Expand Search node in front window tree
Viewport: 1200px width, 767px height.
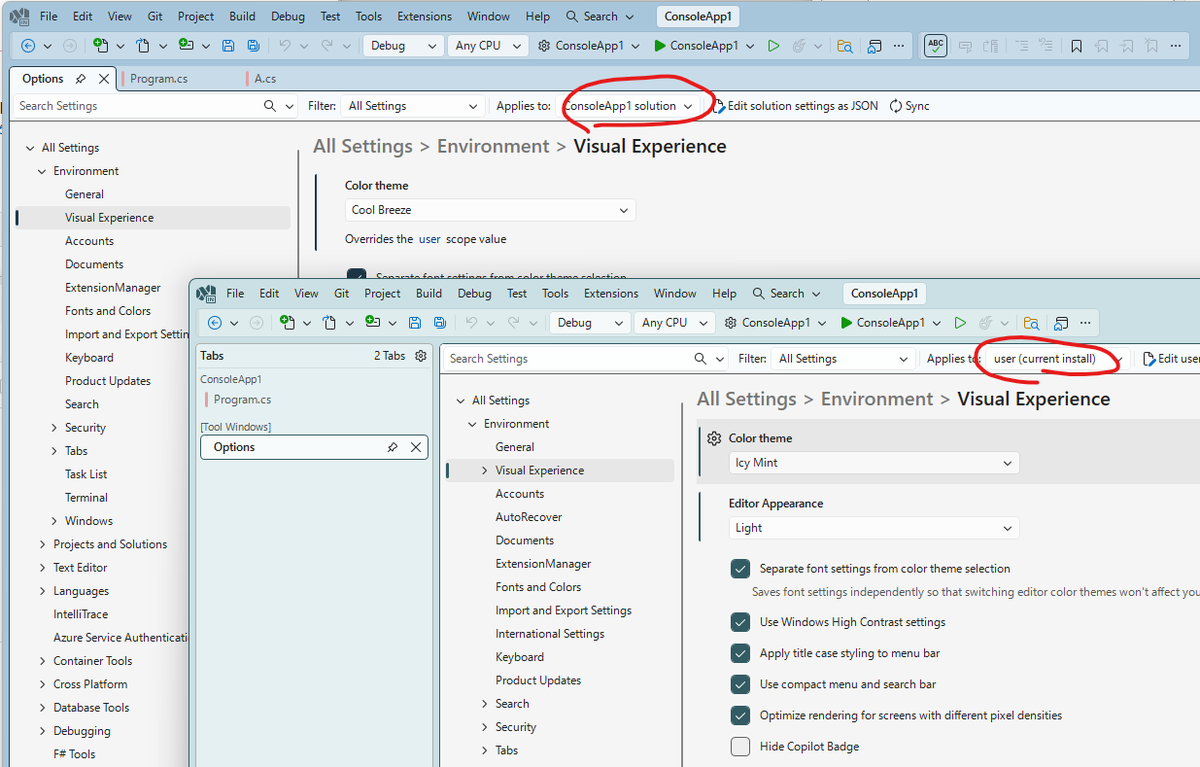point(485,704)
